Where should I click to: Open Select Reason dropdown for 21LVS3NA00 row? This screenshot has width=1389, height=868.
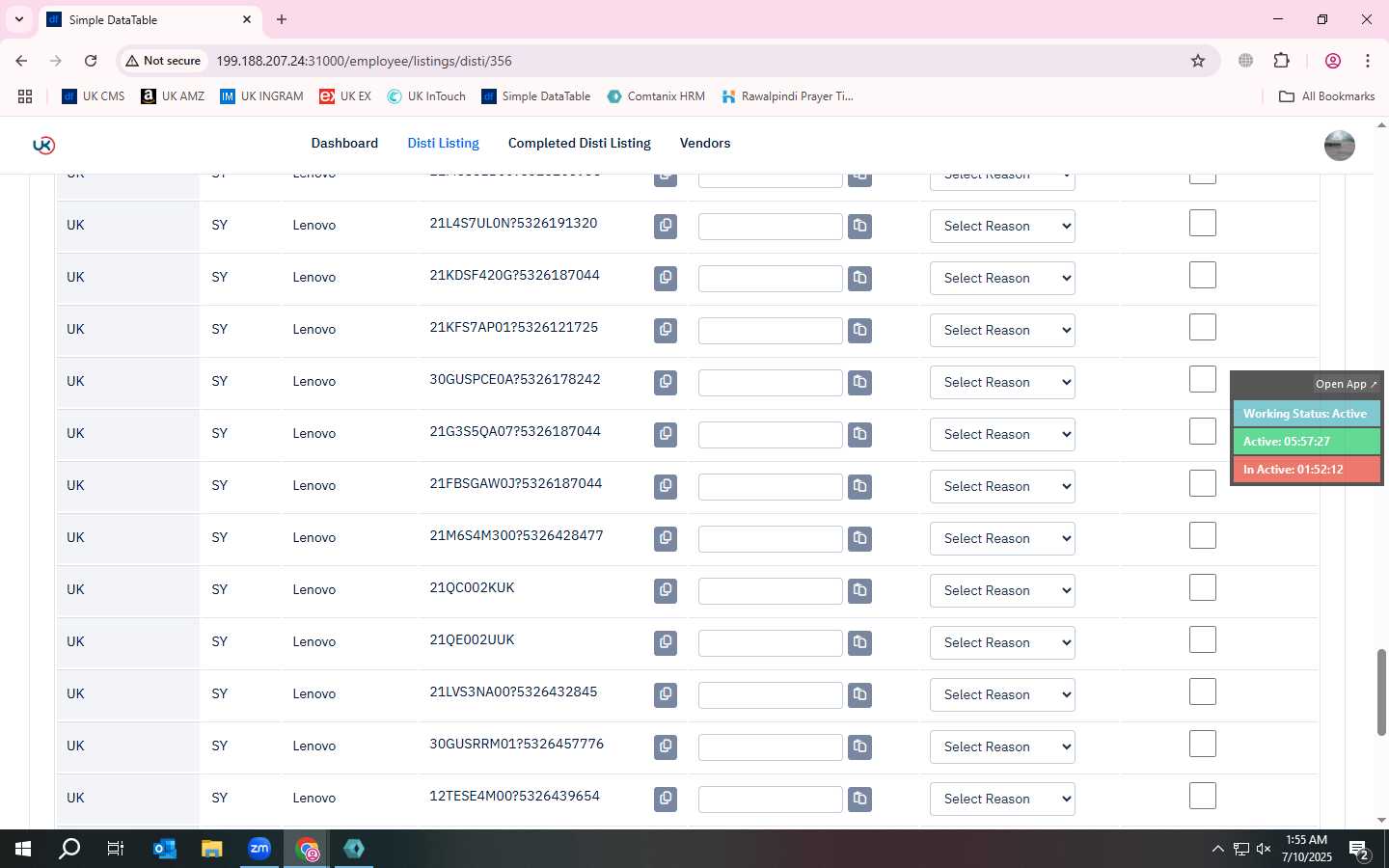[x=1002, y=694]
